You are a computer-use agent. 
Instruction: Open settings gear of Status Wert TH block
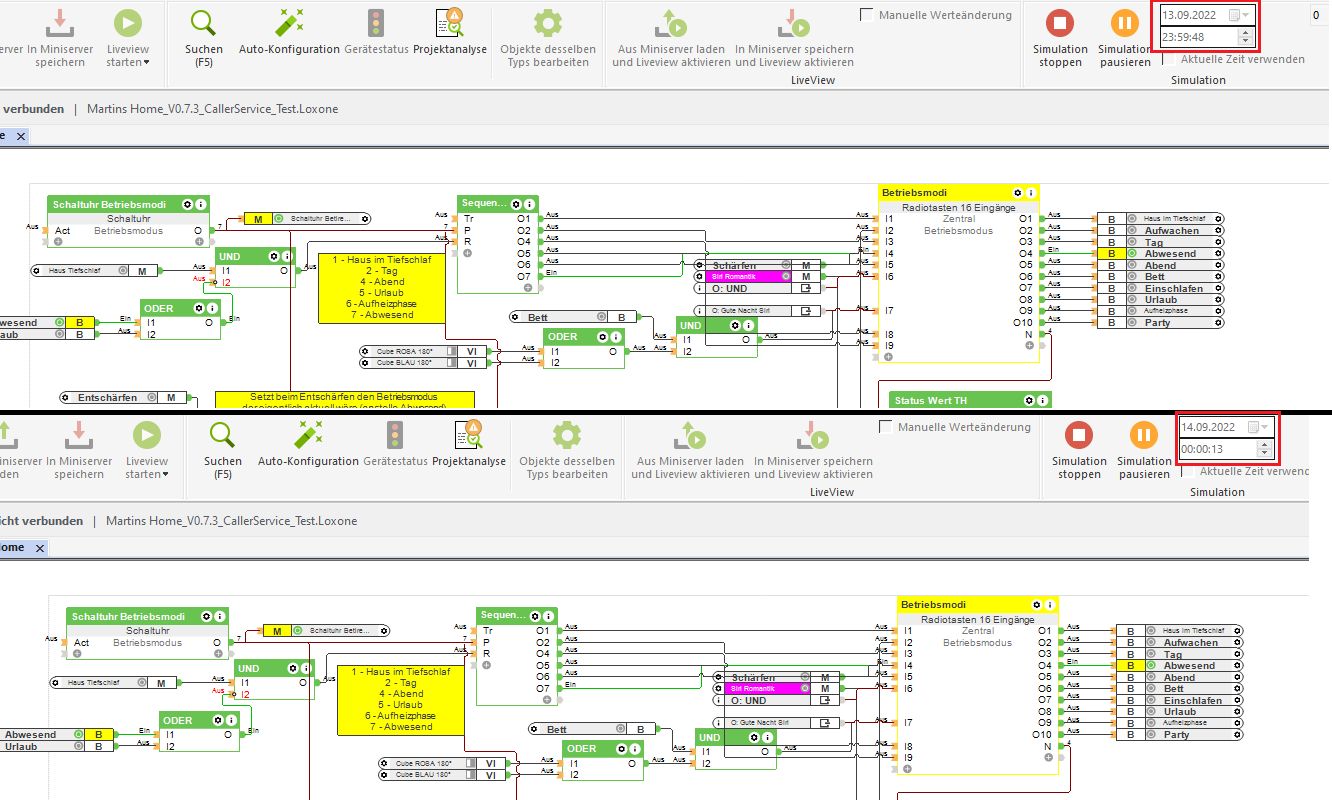click(1030, 400)
